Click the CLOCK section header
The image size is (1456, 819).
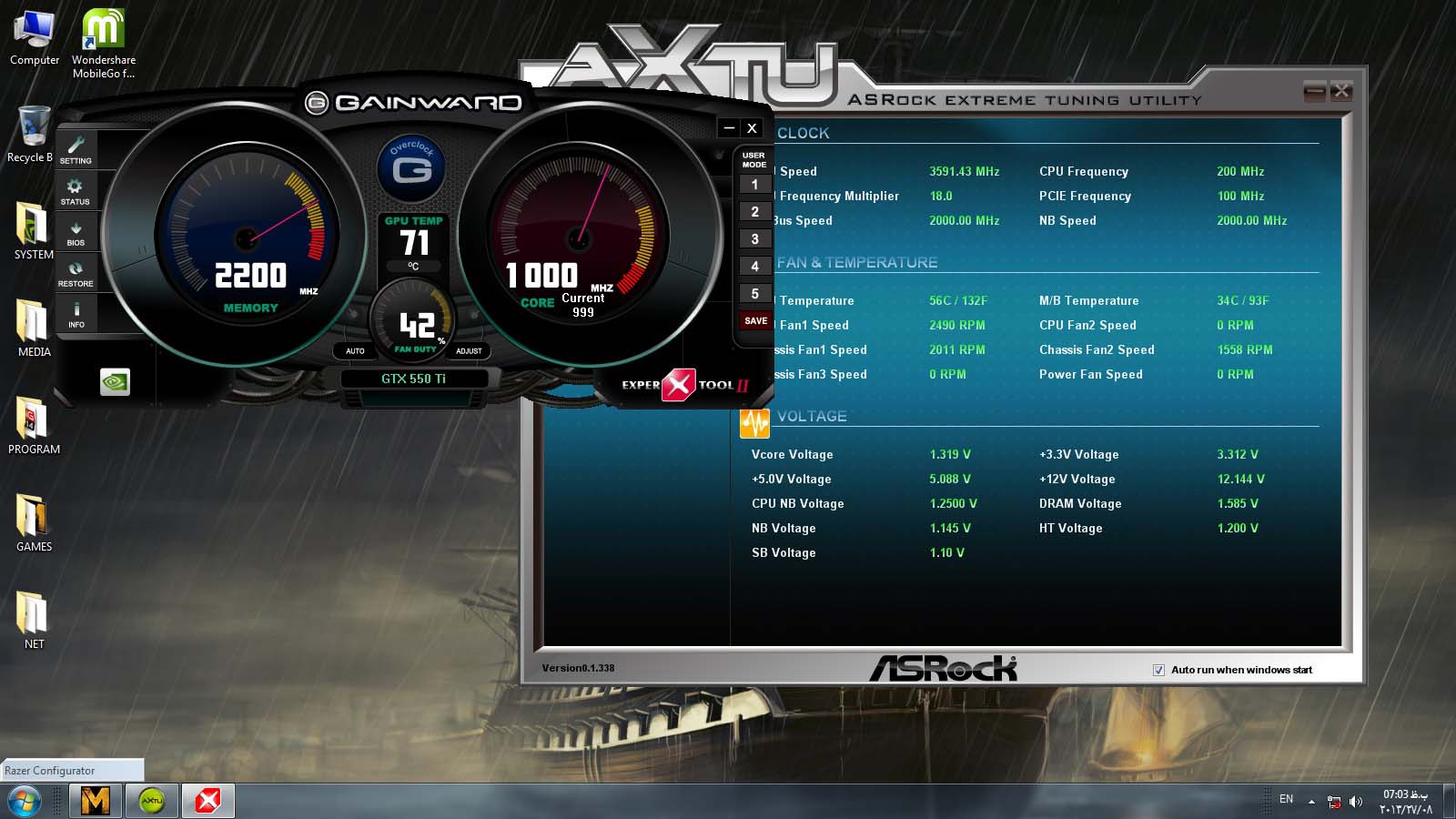803,133
